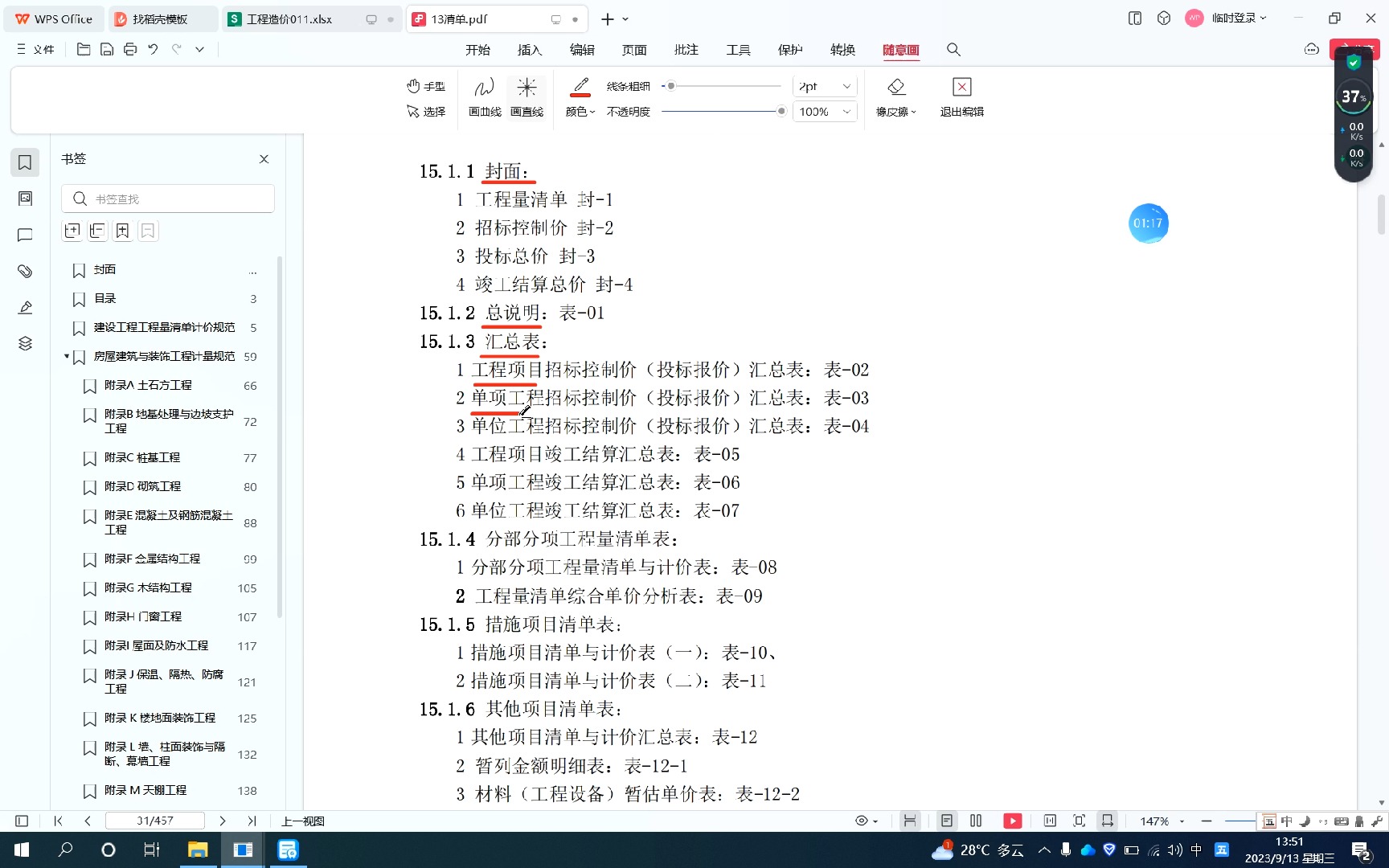Open the 147% zoom level dropdown
The image size is (1389, 868).
point(1162,821)
